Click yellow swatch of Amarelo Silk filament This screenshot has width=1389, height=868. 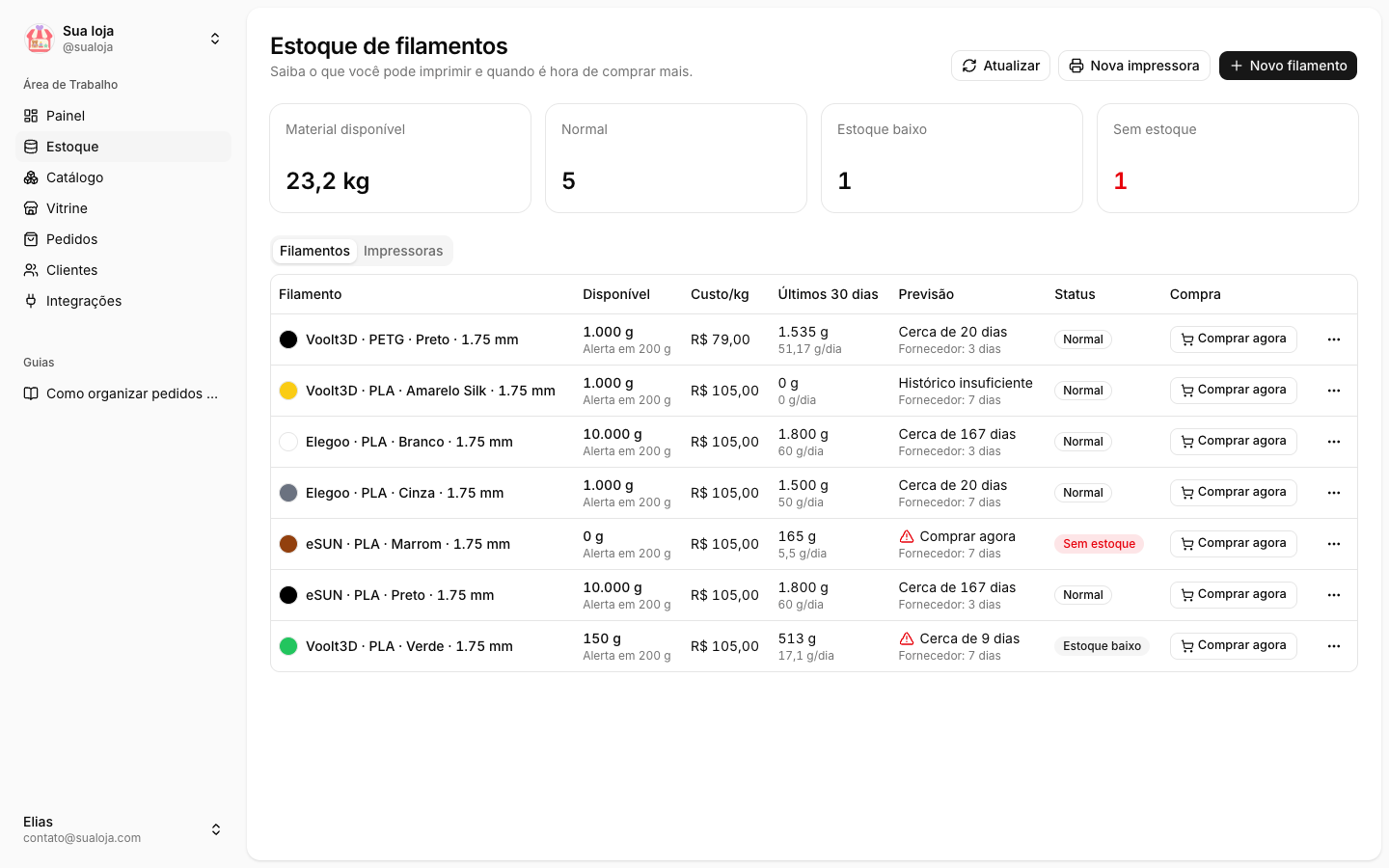click(288, 391)
